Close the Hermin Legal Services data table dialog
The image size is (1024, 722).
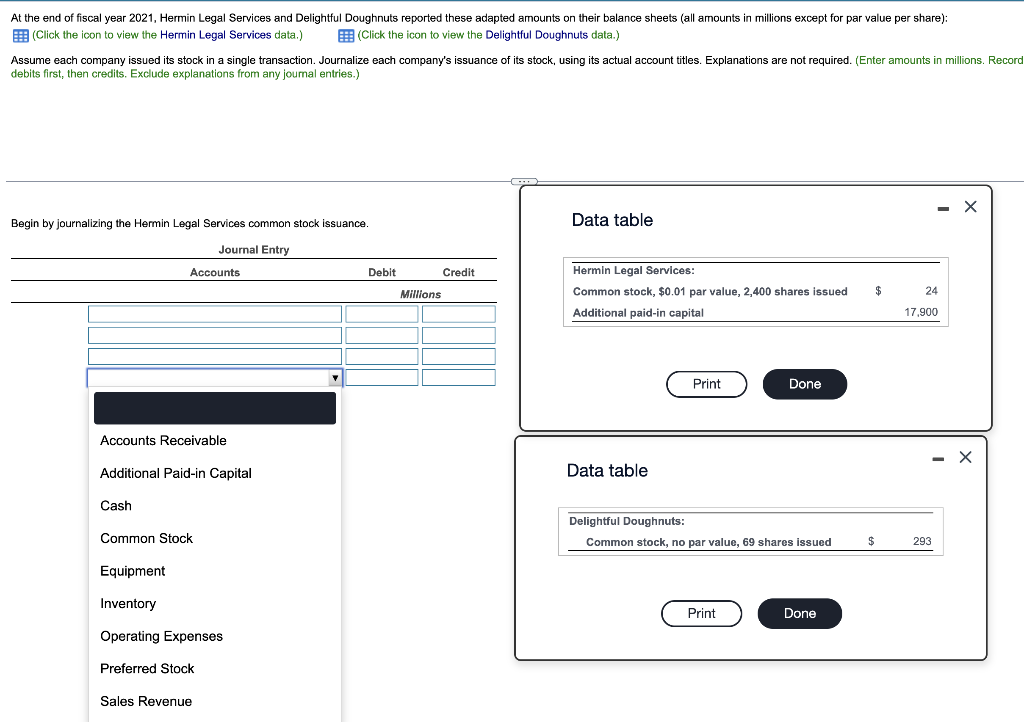[x=970, y=207]
